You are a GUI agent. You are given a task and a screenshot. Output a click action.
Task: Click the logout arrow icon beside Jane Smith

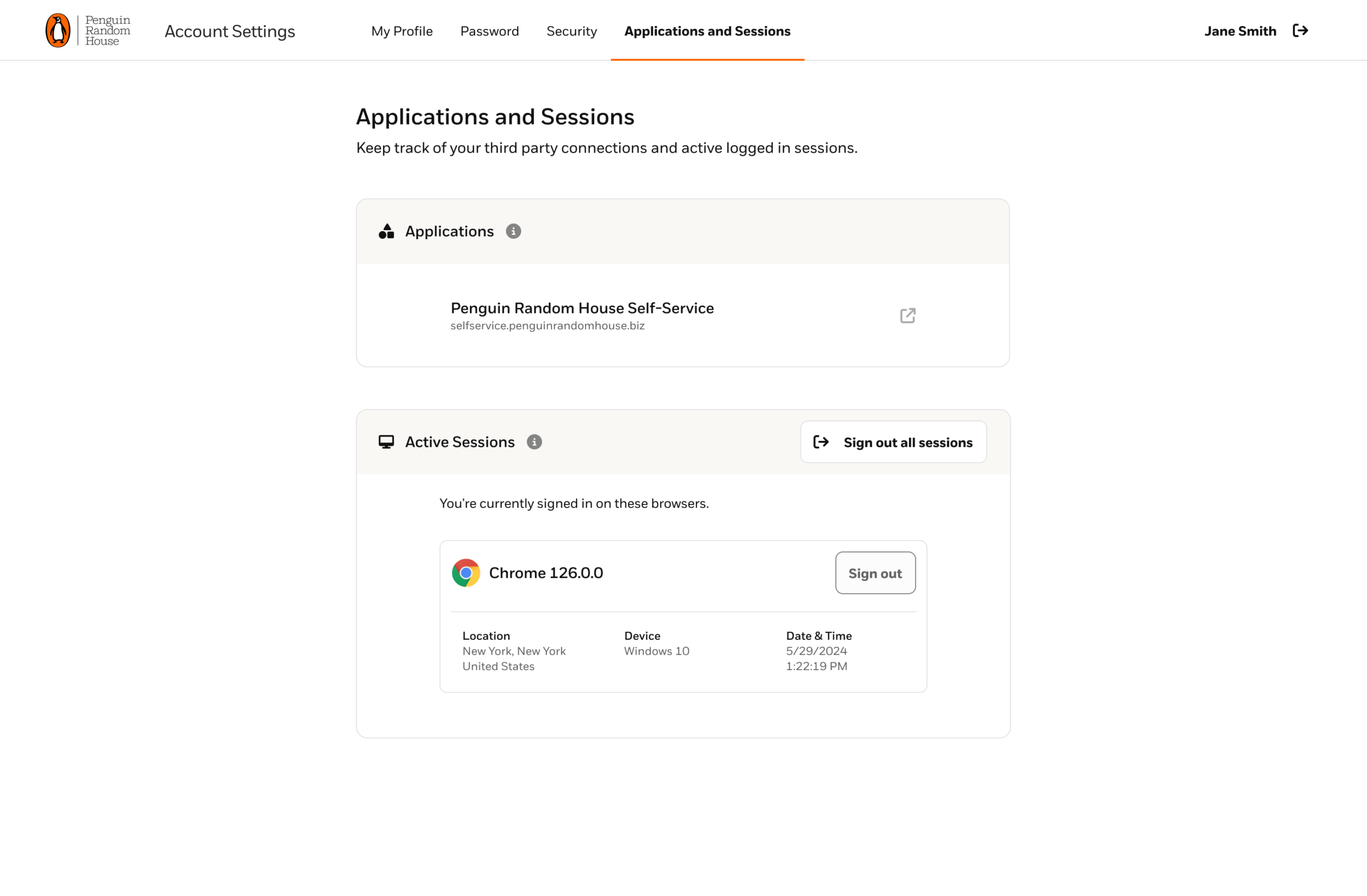coord(1300,30)
